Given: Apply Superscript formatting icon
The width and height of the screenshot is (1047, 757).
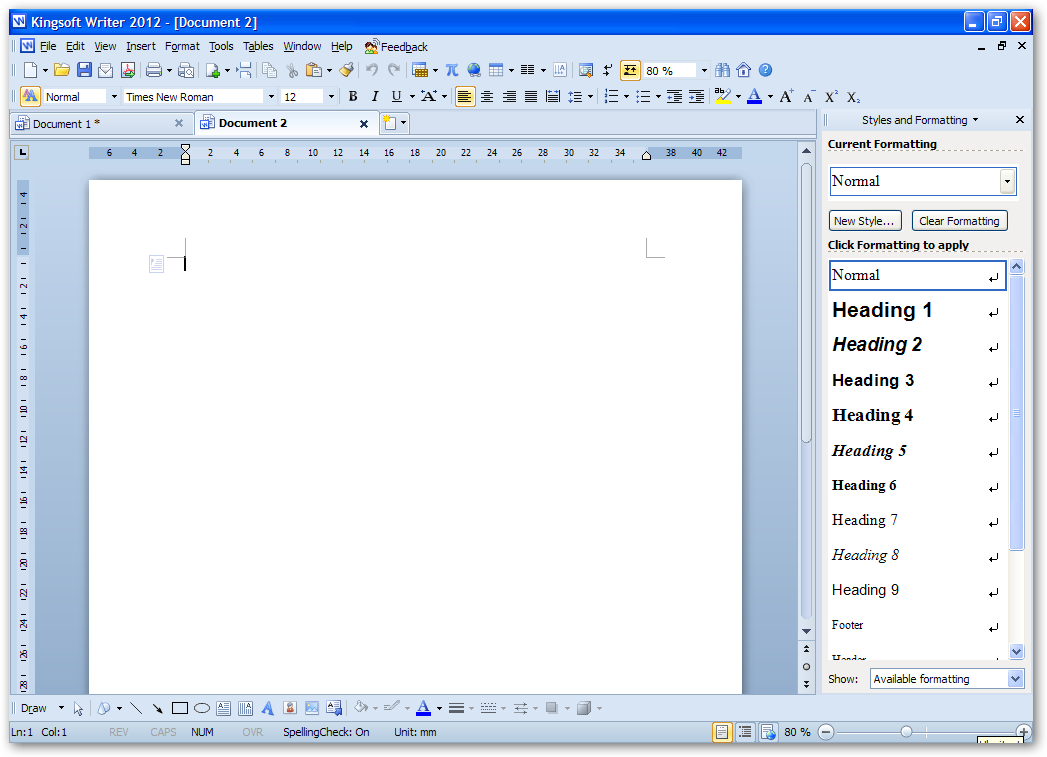Looking at the screenshot, I should click(x=831, y=96).
